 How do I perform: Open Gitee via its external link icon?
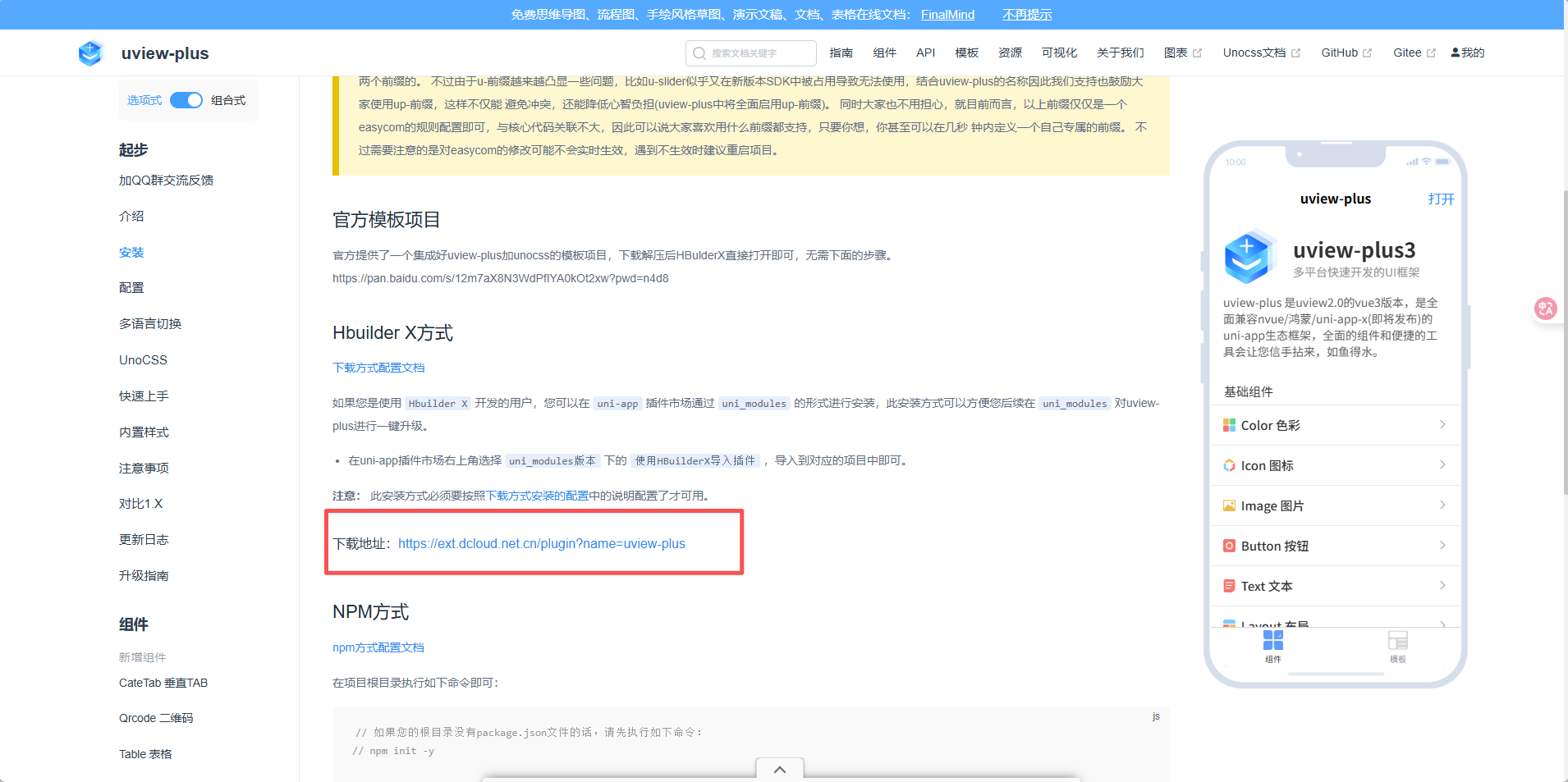[x=1432, y=52]
